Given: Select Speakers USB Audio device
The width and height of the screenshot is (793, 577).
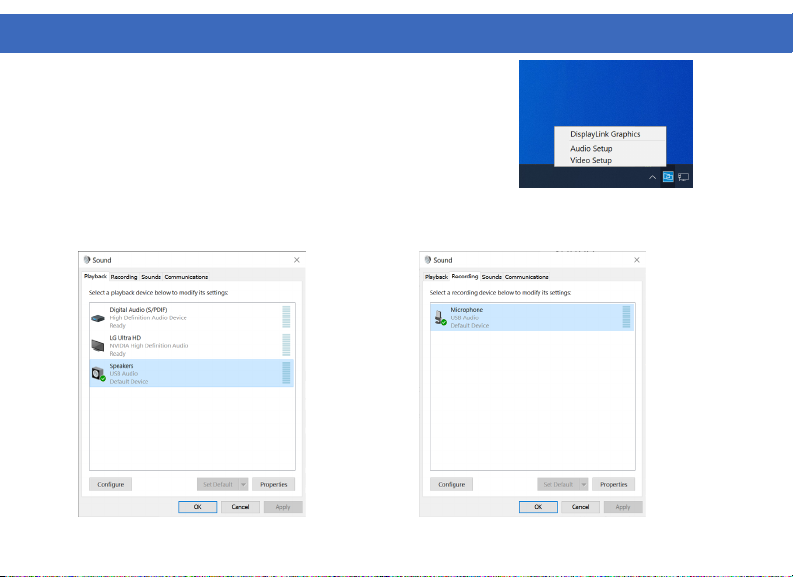Looking at the screenshot, I should (x=192, y=373).
